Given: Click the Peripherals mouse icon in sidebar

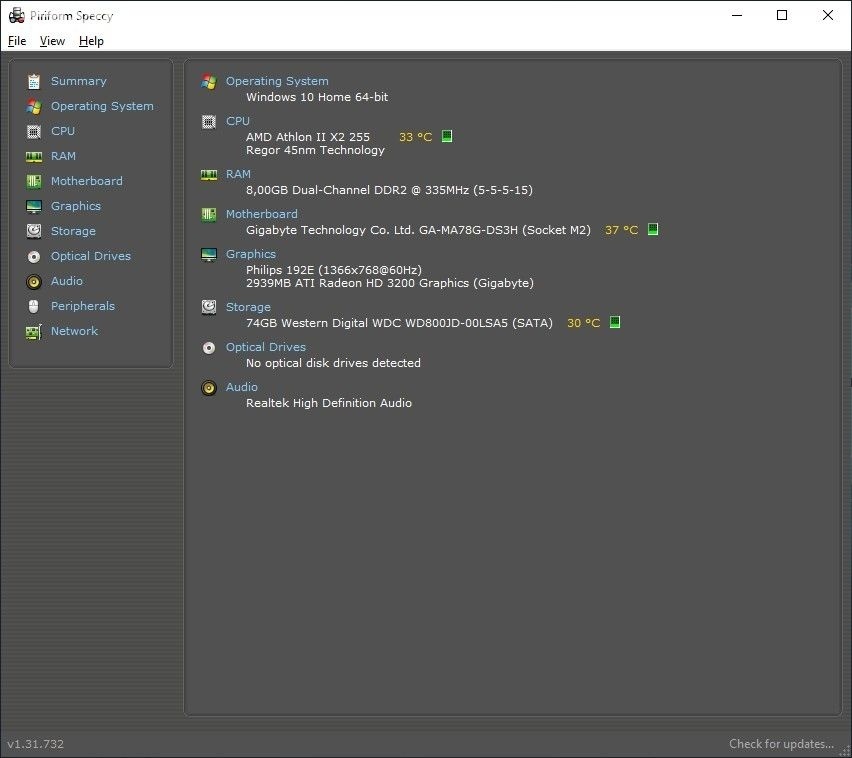Looking at the screenshot, I should click(x=34, y=306).
